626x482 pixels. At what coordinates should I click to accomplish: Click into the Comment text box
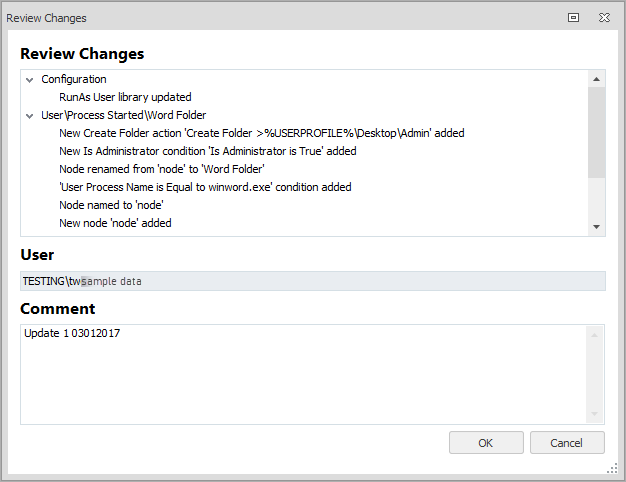coord(300,372)
